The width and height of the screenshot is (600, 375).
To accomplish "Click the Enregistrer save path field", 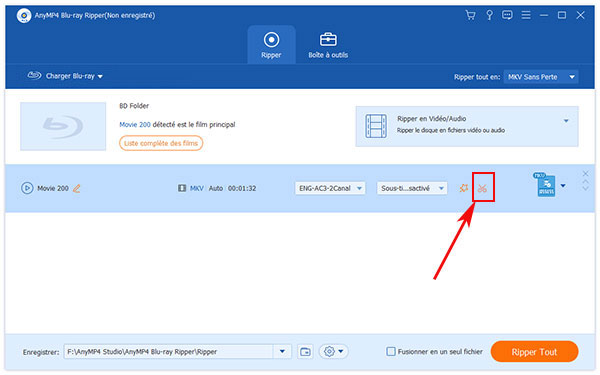I will (x=168, y=352).
